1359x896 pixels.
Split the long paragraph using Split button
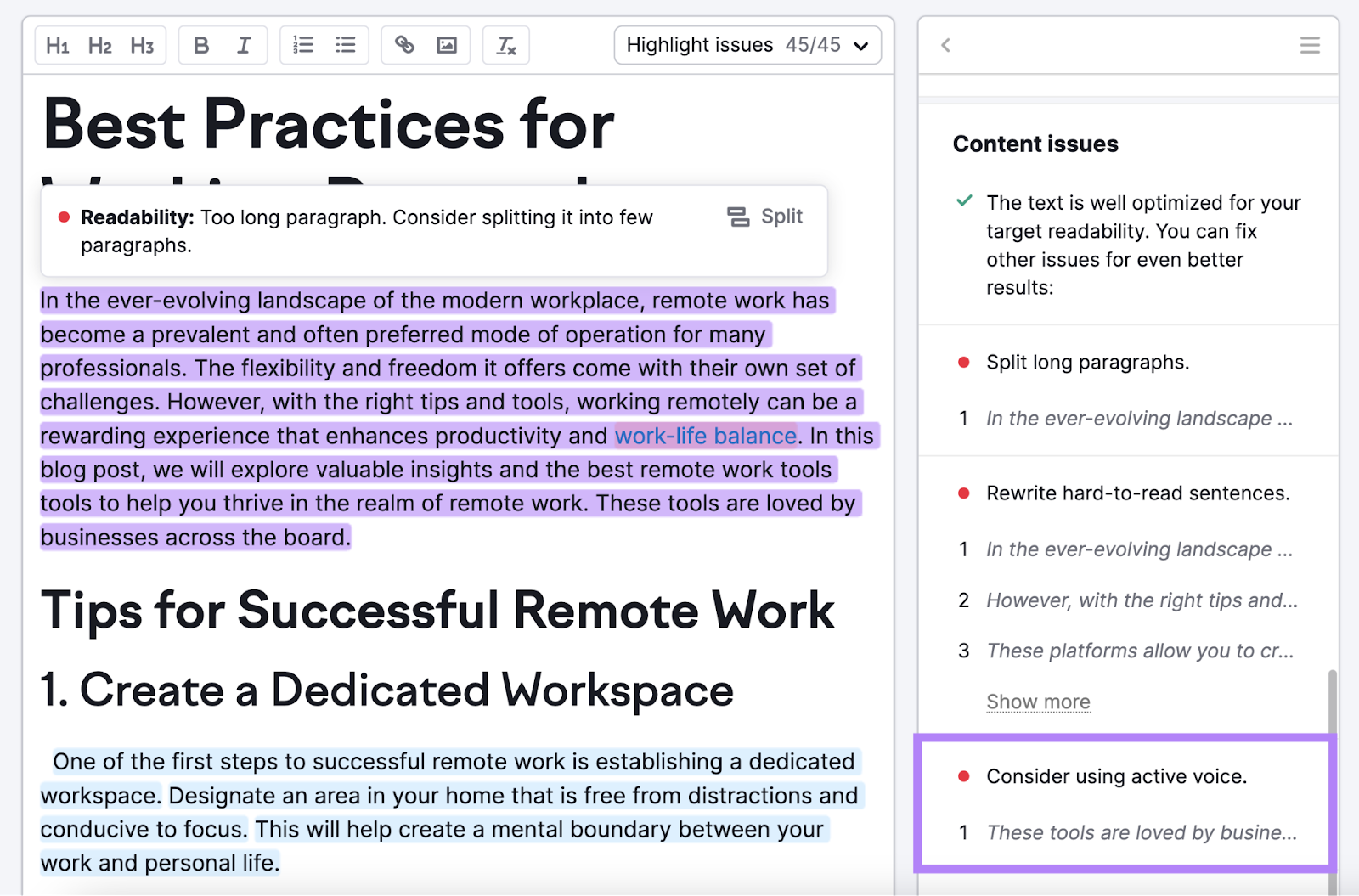(x=764, y=217)
